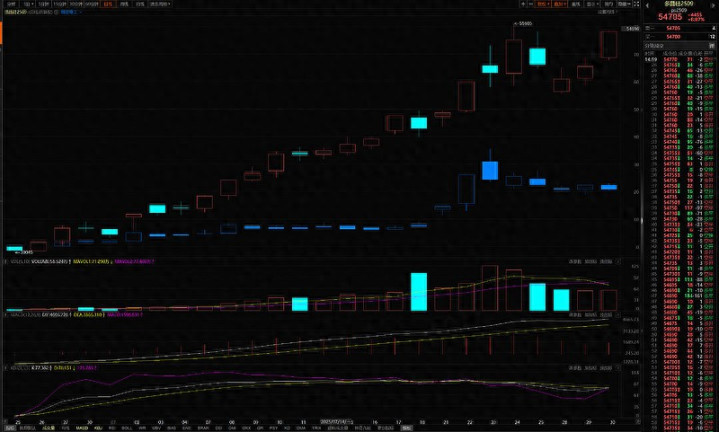719x432 pixels.
Task: Switch to the 30-minute period tab
Action: [x=76, y=4]
